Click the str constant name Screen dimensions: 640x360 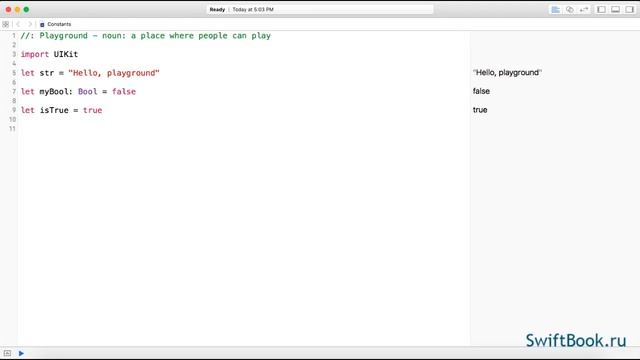[47, 73]
